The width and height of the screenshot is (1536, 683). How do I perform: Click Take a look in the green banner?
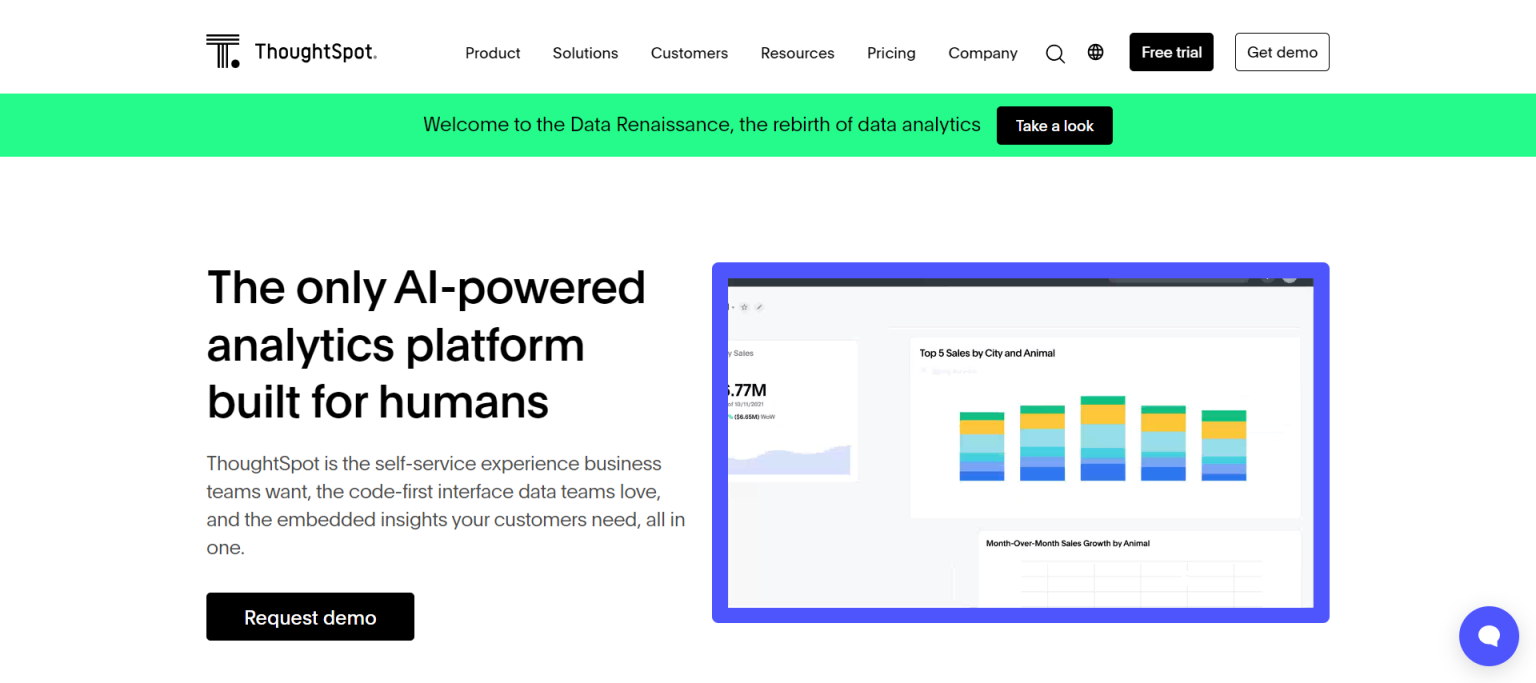click(x=1054, y=125)
